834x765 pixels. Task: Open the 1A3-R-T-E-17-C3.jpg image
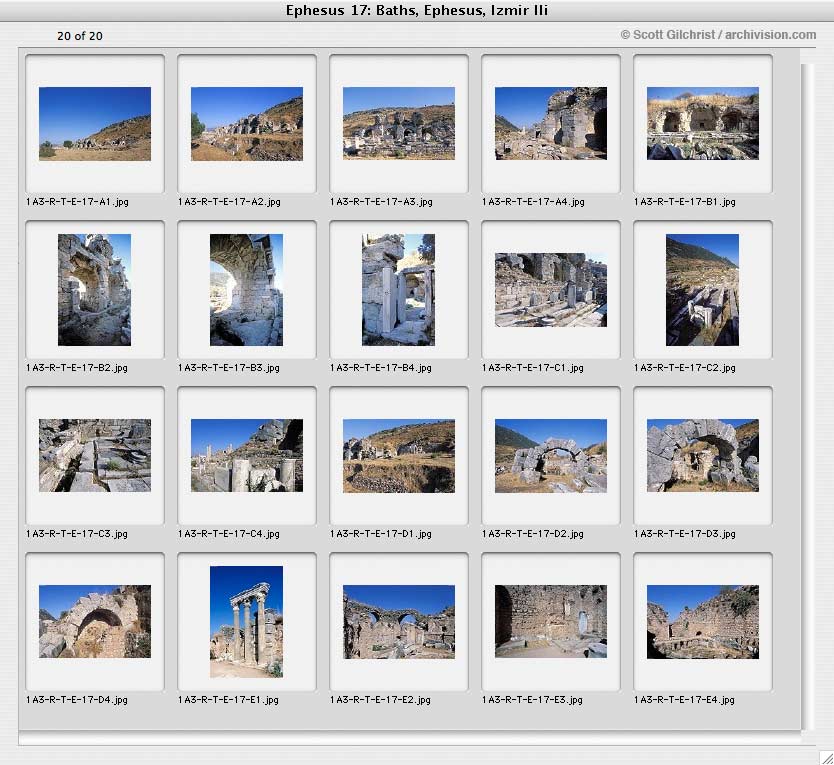(x=95, y=455)
